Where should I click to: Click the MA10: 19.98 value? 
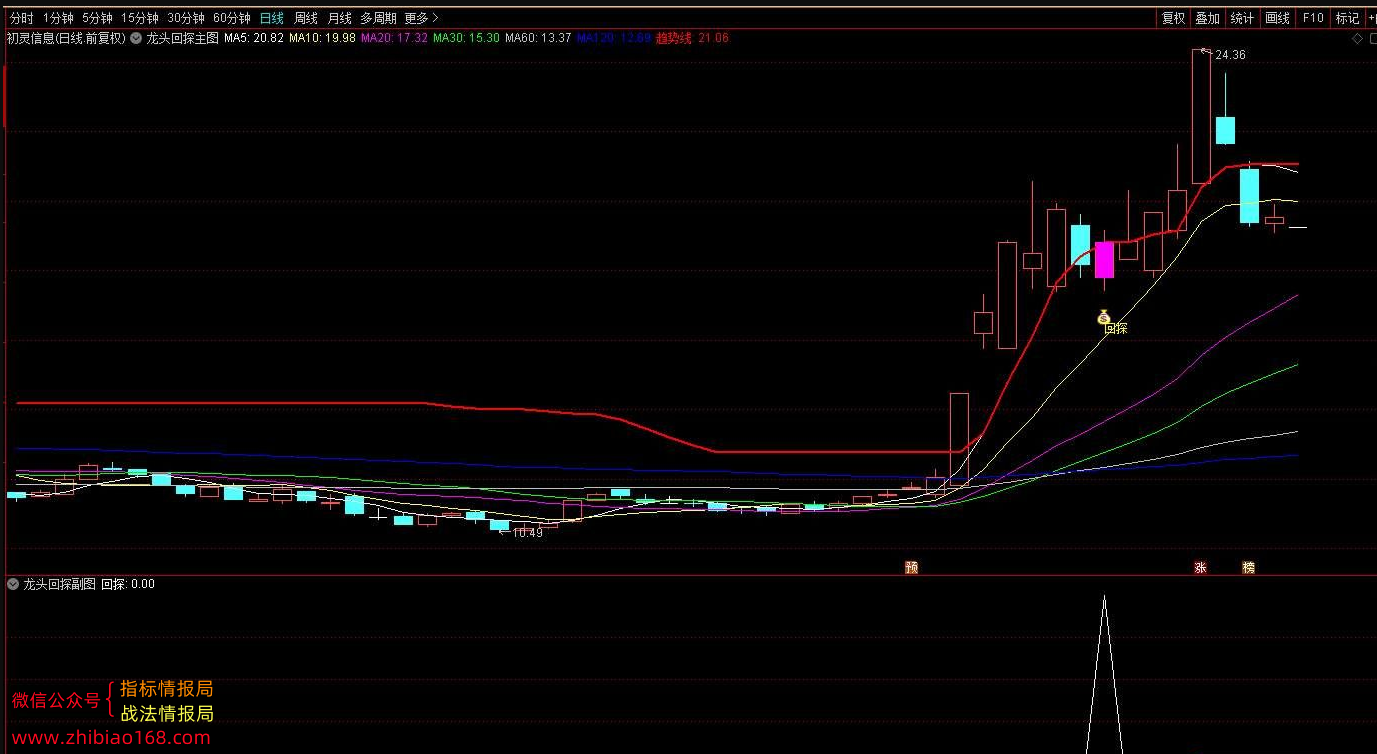pyautogui.click(x=322, y=38)
